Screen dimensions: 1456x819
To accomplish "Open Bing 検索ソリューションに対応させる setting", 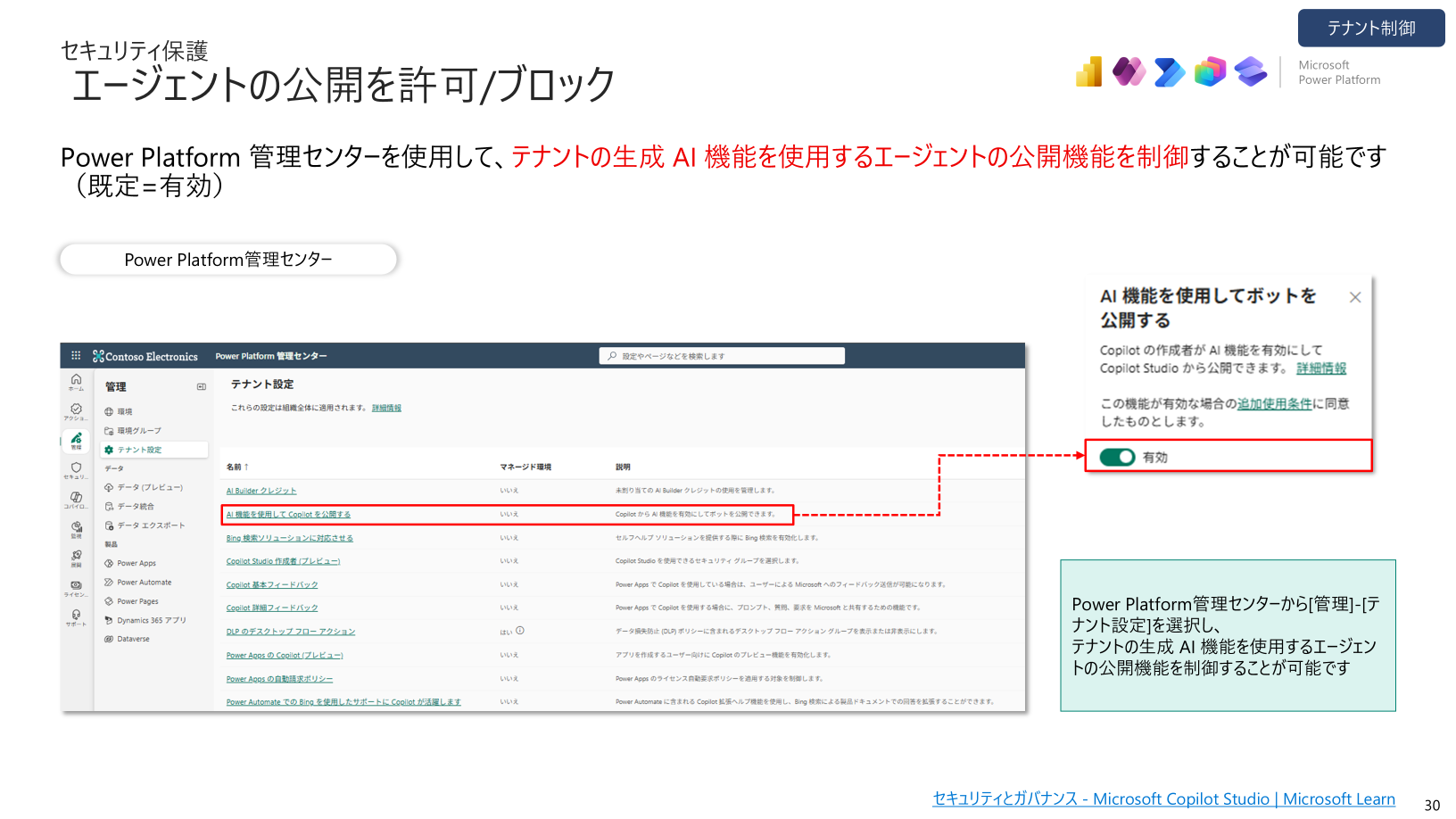I will [290, 538].
